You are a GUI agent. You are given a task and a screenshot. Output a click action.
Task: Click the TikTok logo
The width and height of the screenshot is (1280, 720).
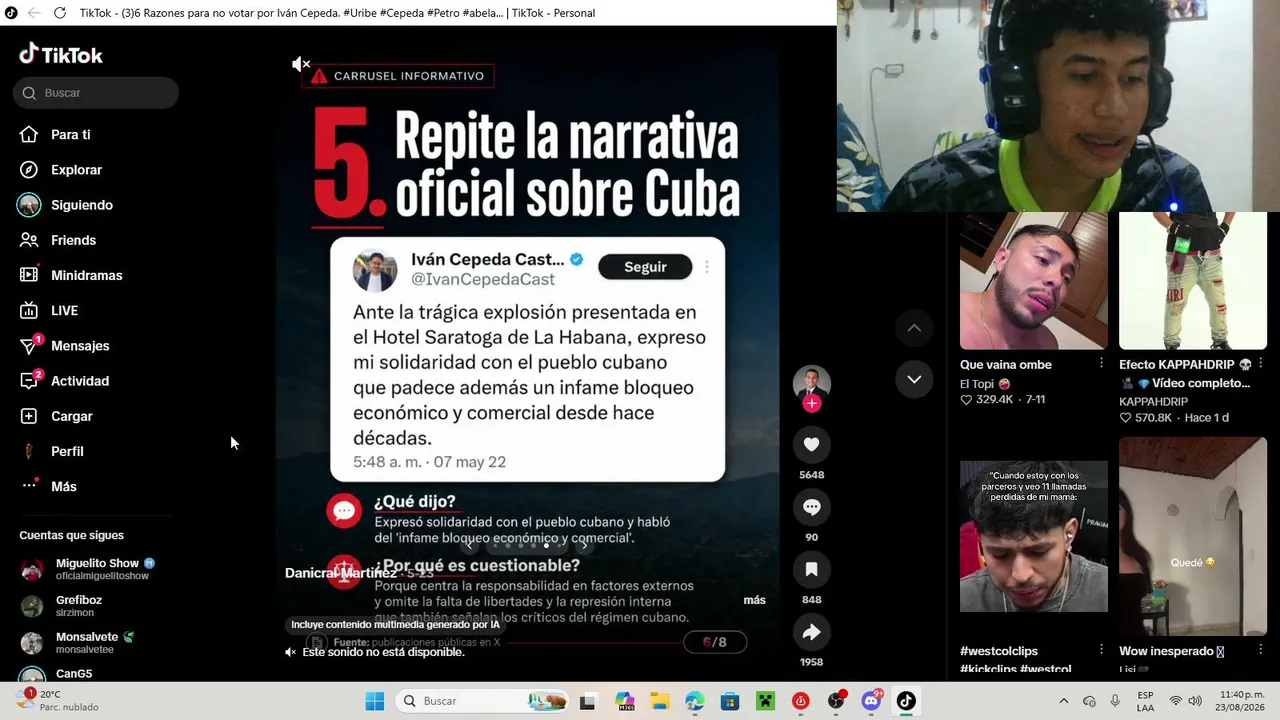[x=61, y=55]
